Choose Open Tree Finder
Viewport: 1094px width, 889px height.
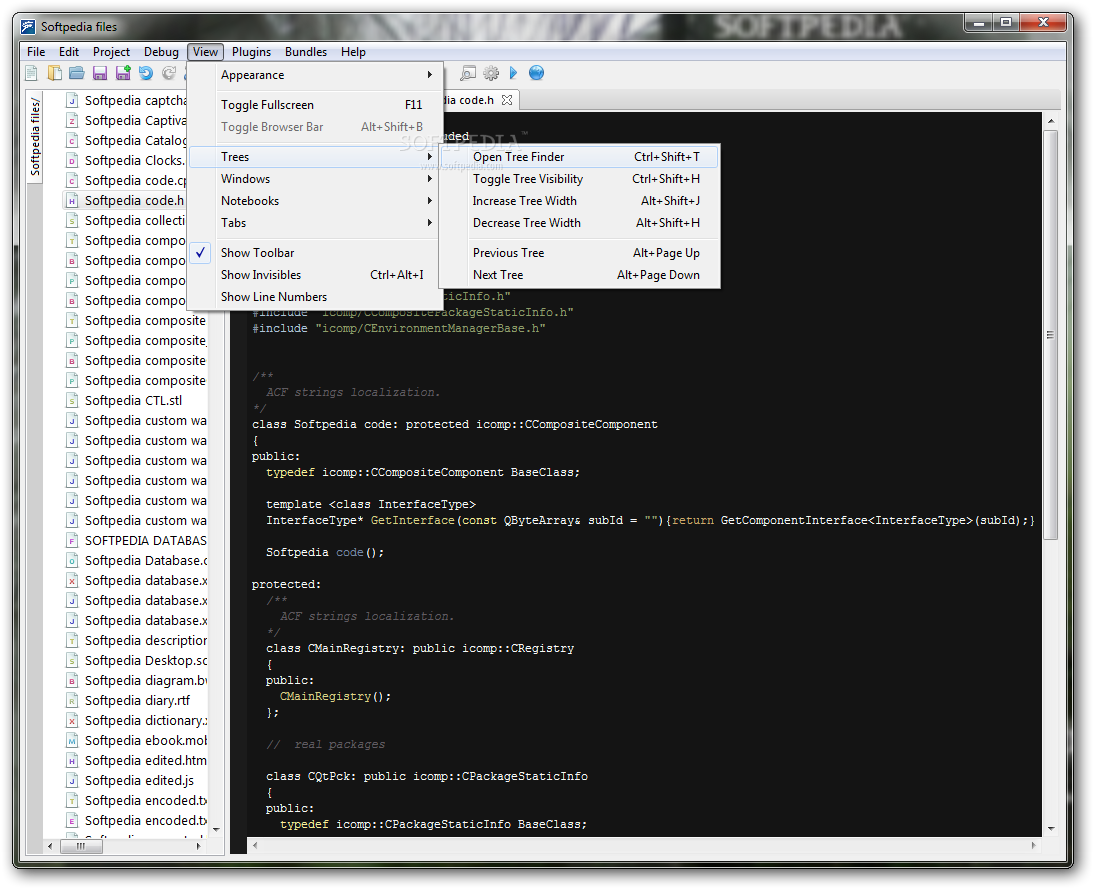tap(580, 157)
